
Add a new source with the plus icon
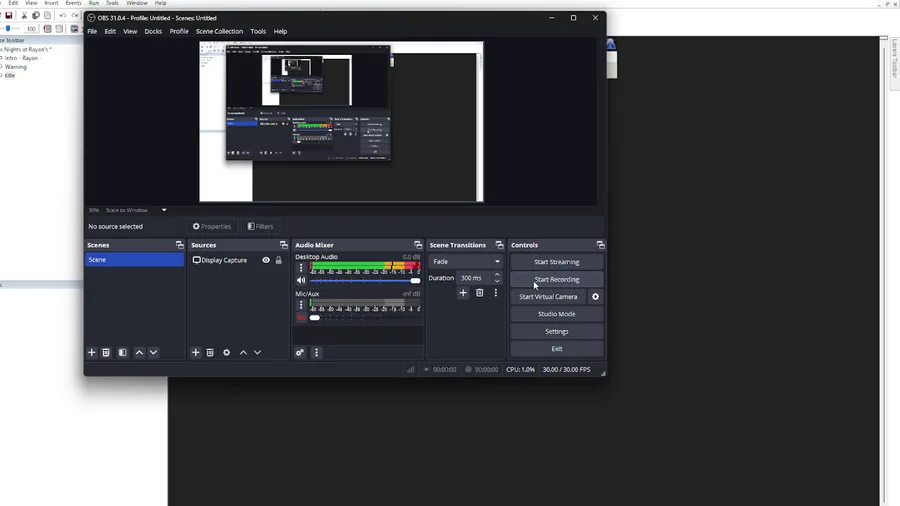(196, 352)
